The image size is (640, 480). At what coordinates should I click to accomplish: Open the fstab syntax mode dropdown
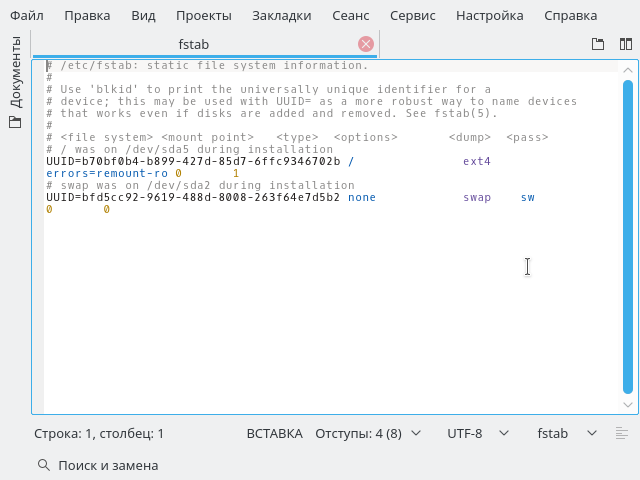tap(567, 433)
